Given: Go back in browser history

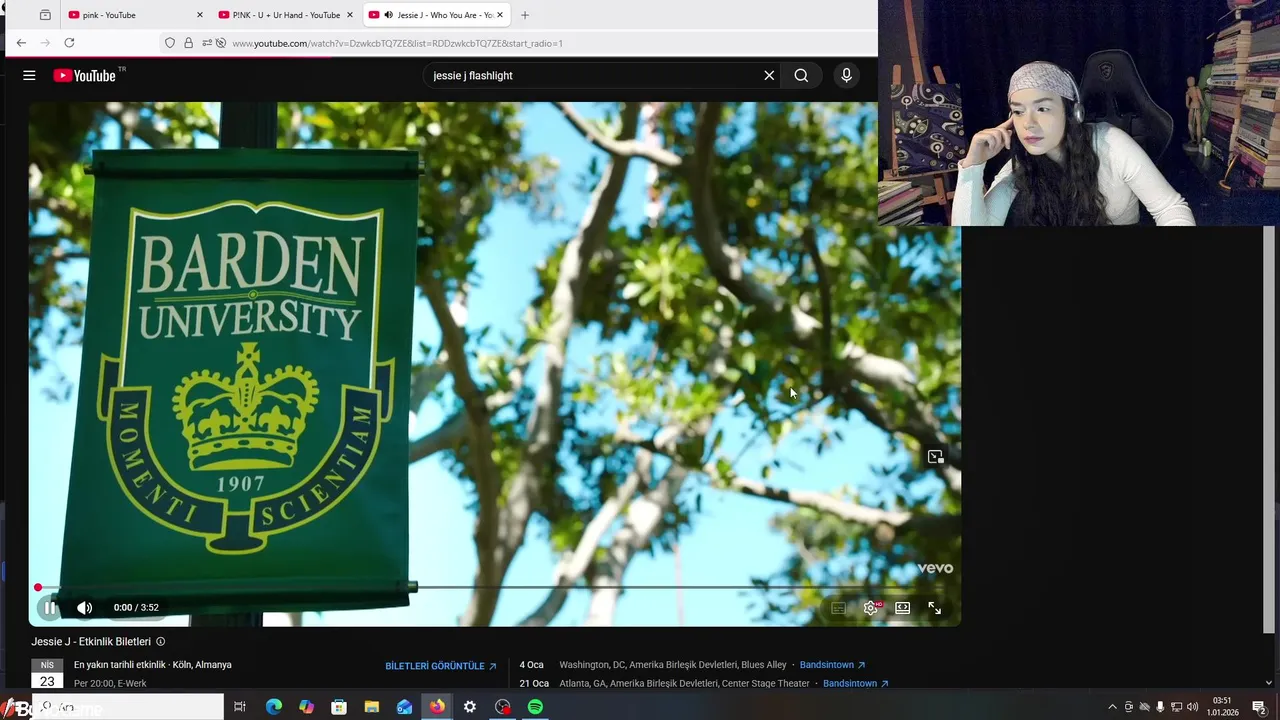Looking at the screenshot, I should (x=21, y=43).
